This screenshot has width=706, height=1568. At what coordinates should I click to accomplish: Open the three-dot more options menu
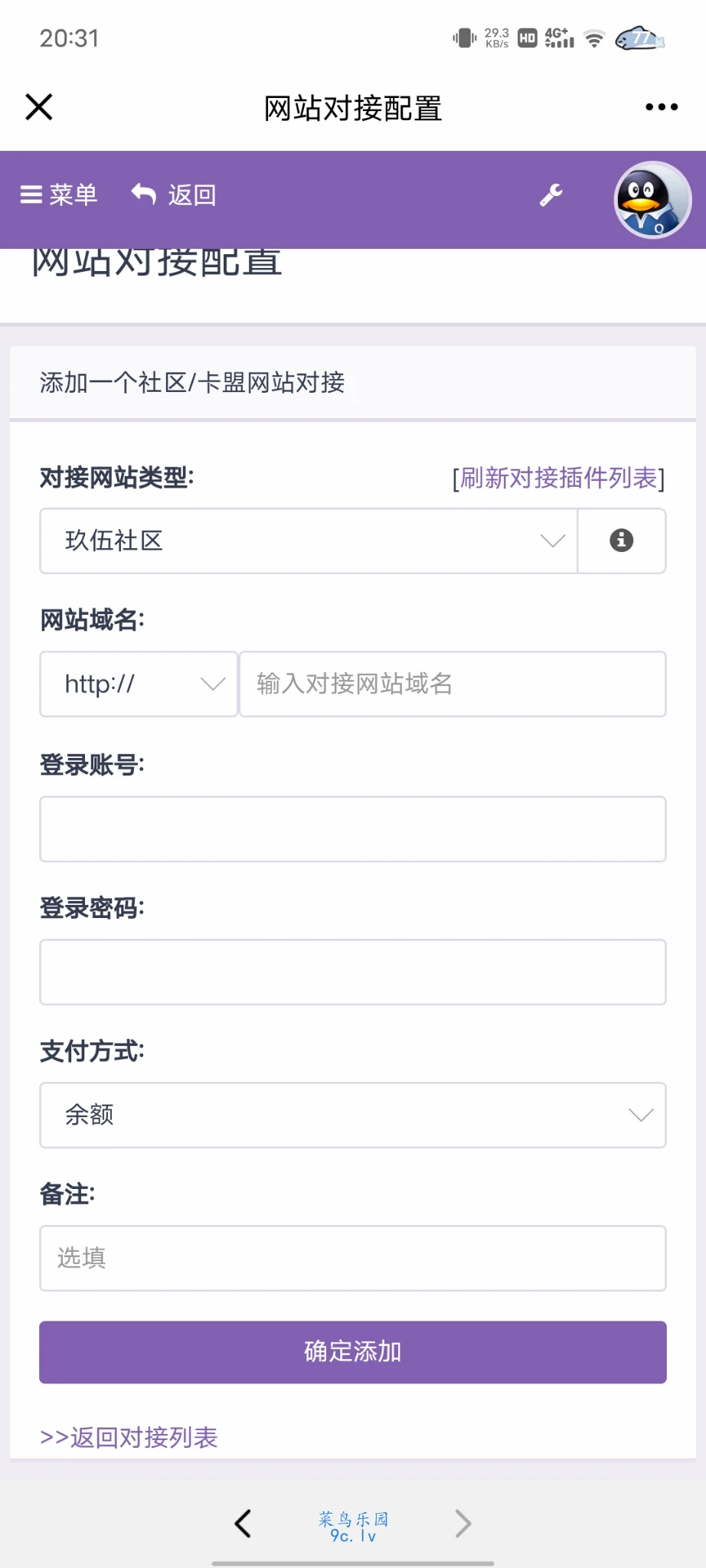click(x=662, y=107)
